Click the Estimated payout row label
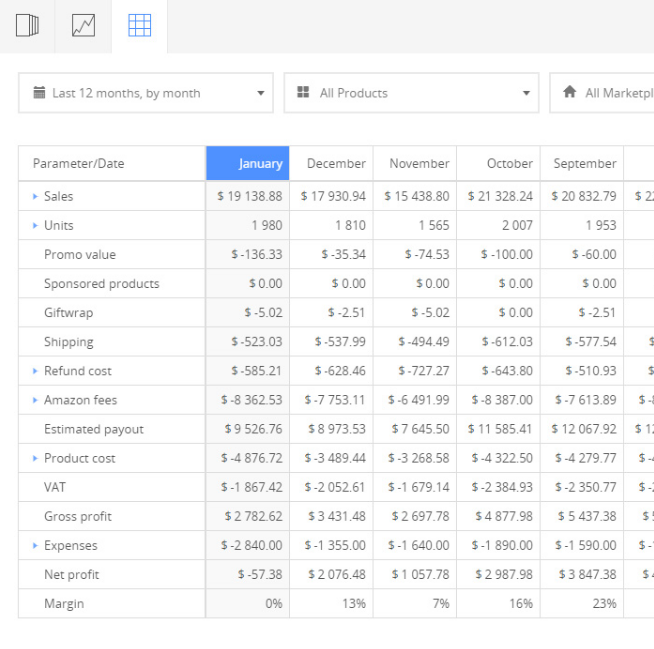The height and width of the screenshot is (649, 654). point(94,429)
